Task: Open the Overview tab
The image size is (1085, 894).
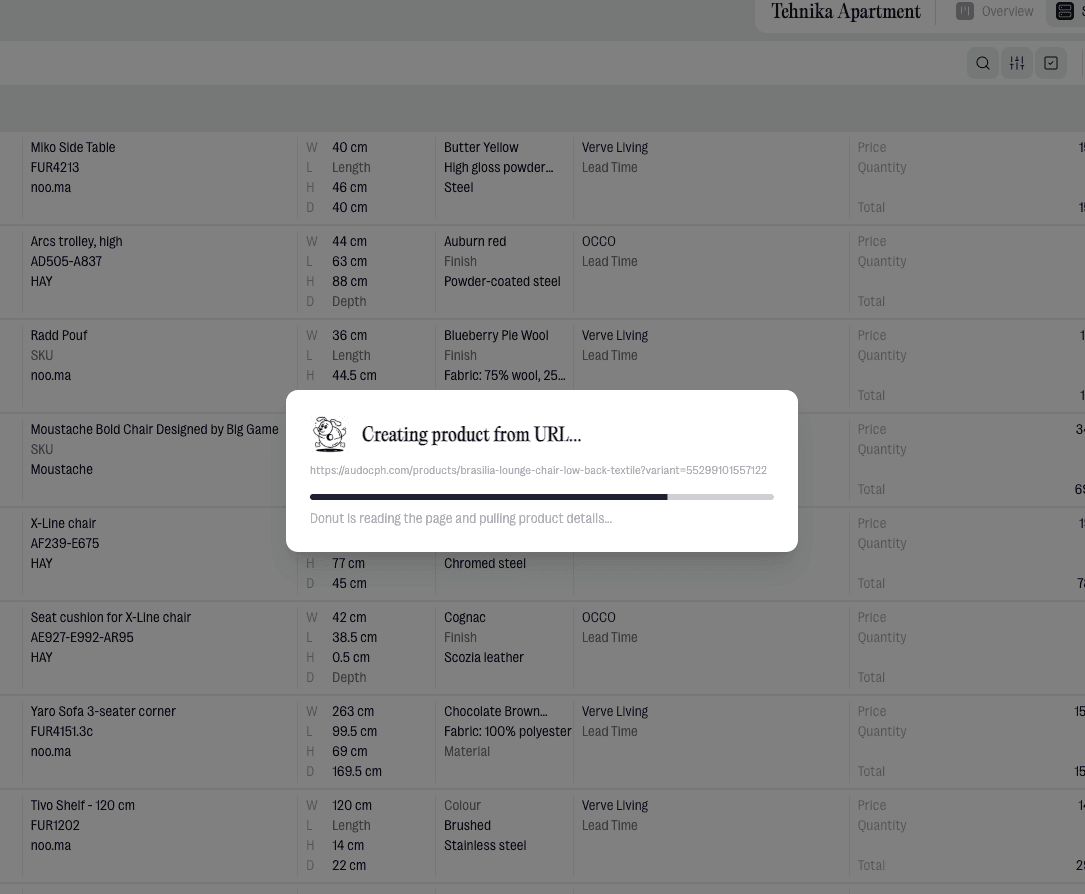Action: (994, 12)
